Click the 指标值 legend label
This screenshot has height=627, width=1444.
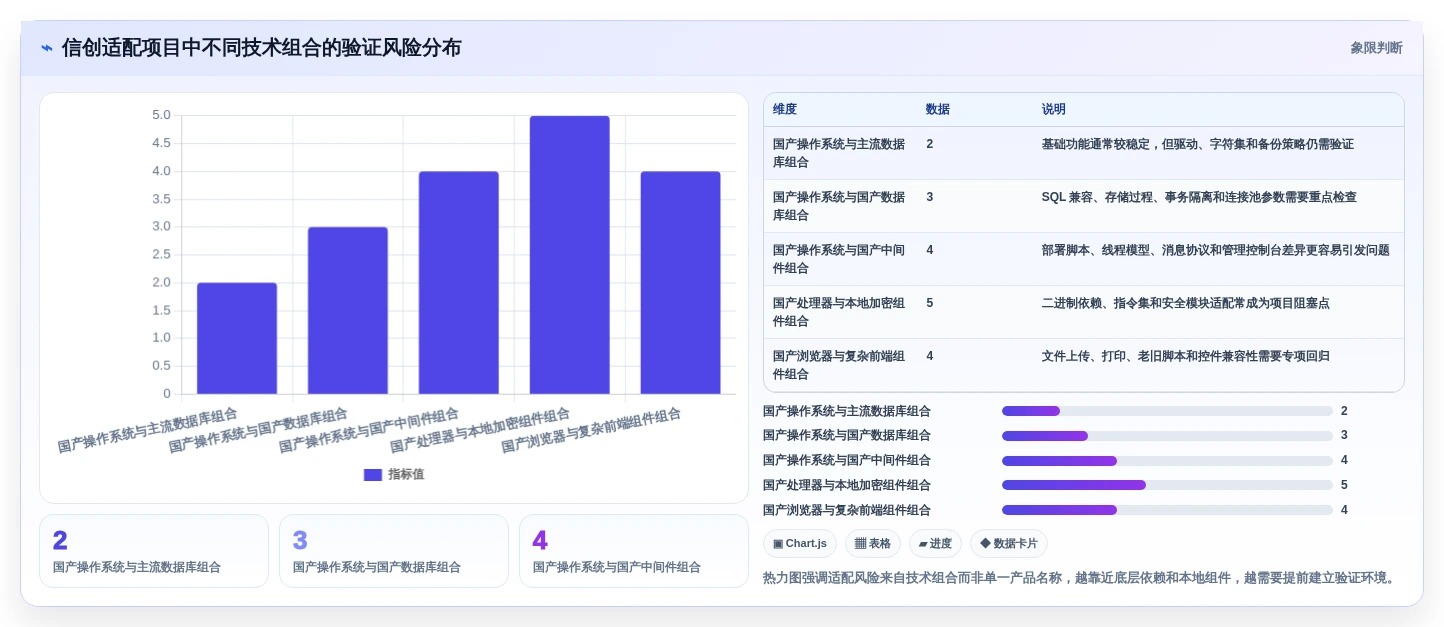[x=406, y=475]
